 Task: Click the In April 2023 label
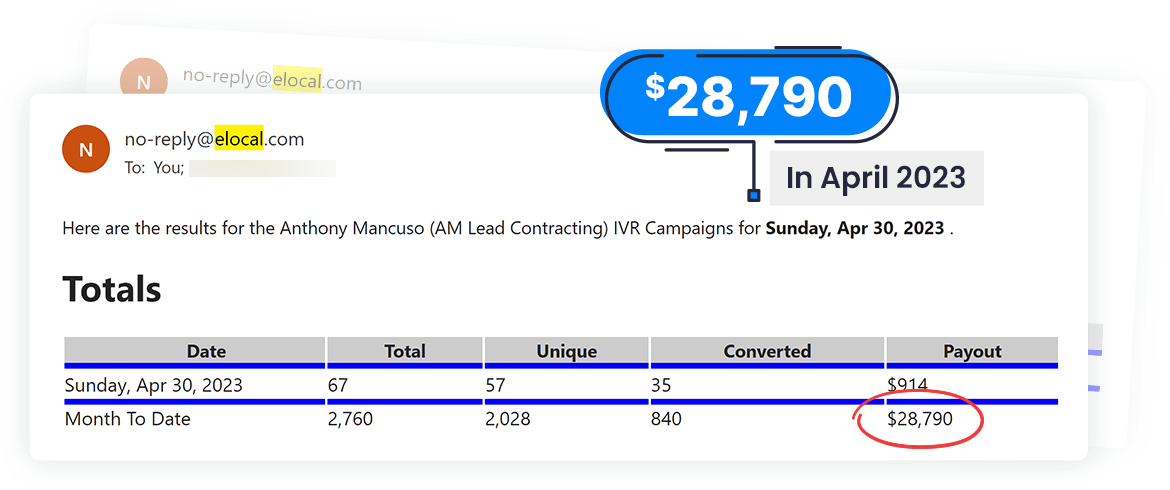876,178
